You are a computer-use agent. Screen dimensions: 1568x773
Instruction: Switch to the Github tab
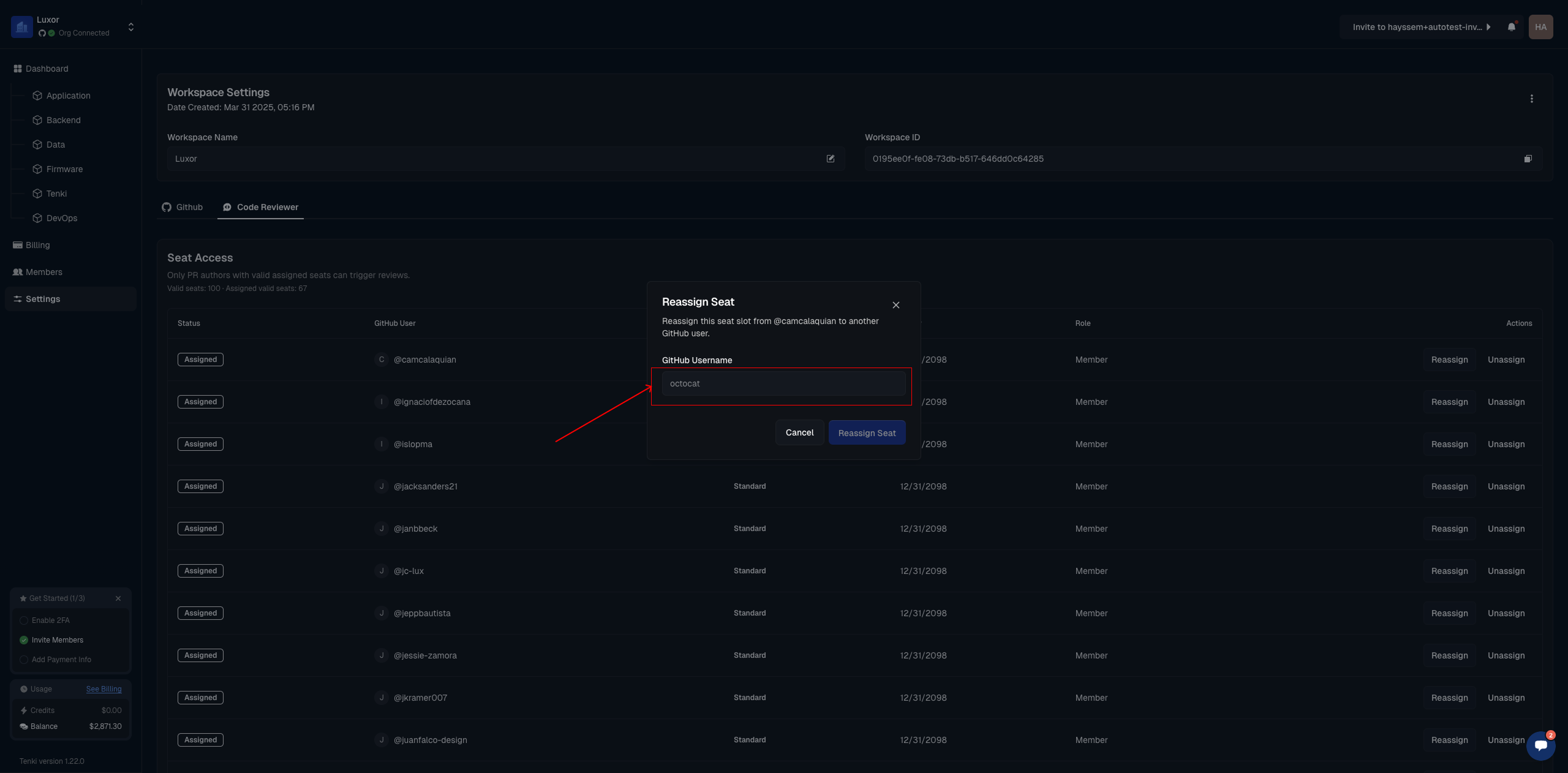click(183, 207)
